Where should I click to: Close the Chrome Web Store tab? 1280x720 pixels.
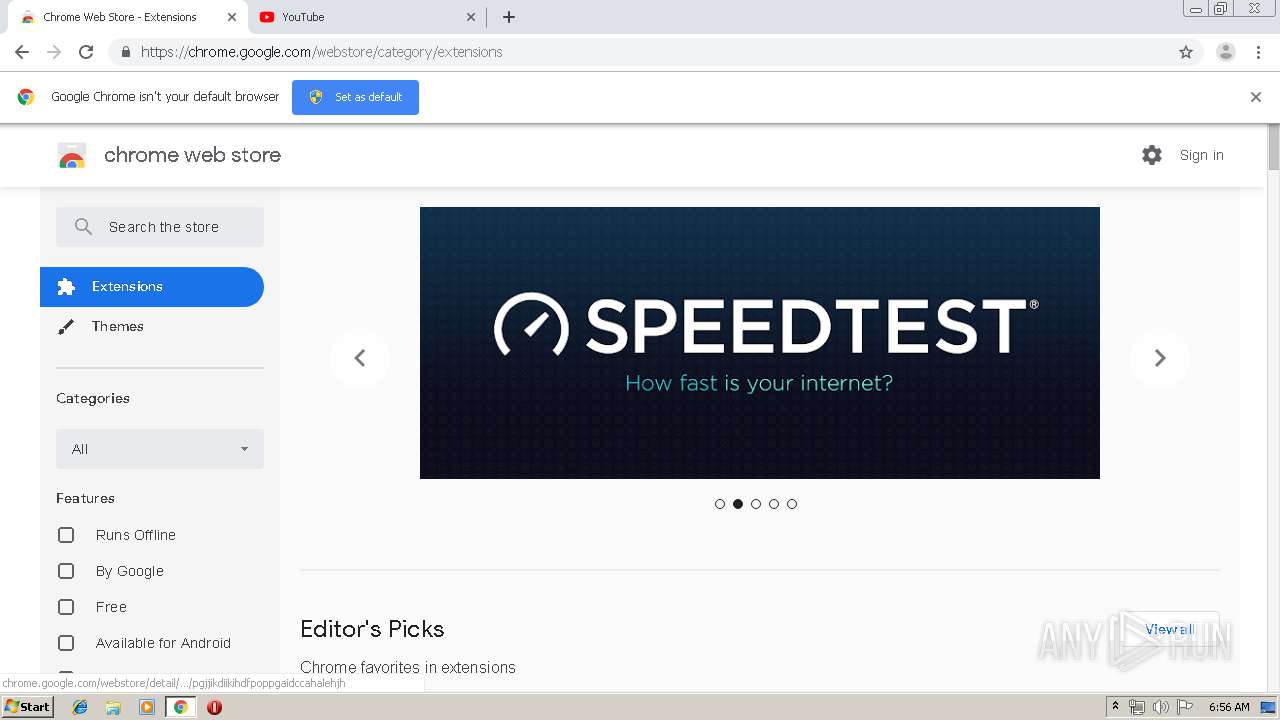click(x=232, y=17)
